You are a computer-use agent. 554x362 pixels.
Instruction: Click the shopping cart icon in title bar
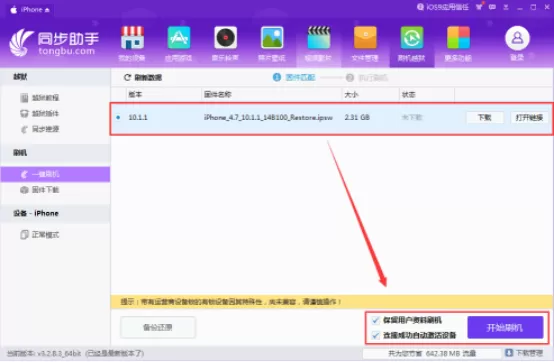[479, 7]
